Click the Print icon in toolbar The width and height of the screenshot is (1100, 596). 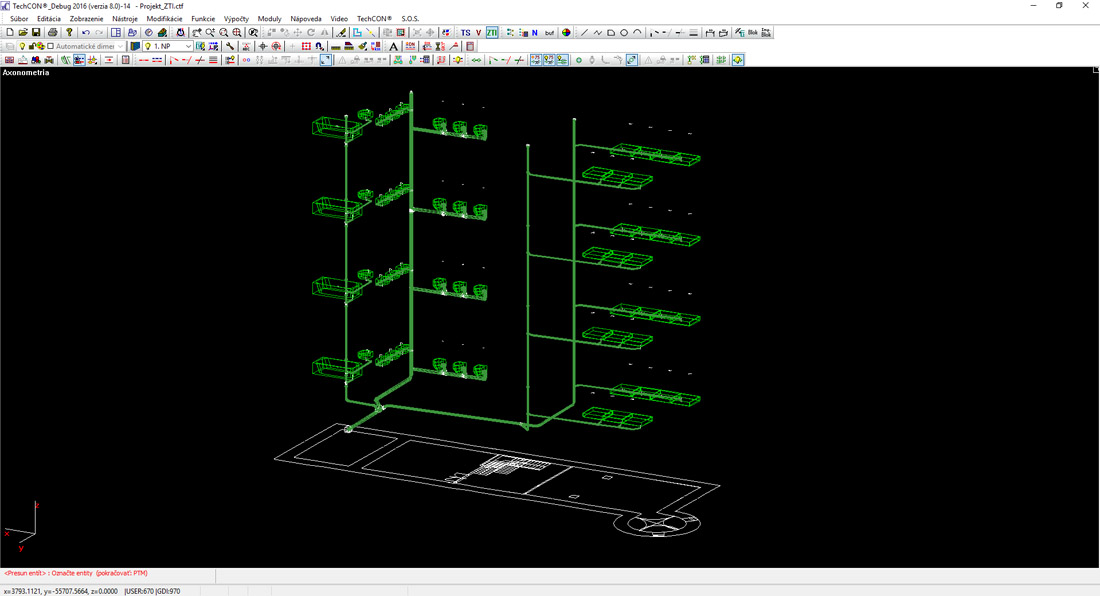click(x=52, y=33)
